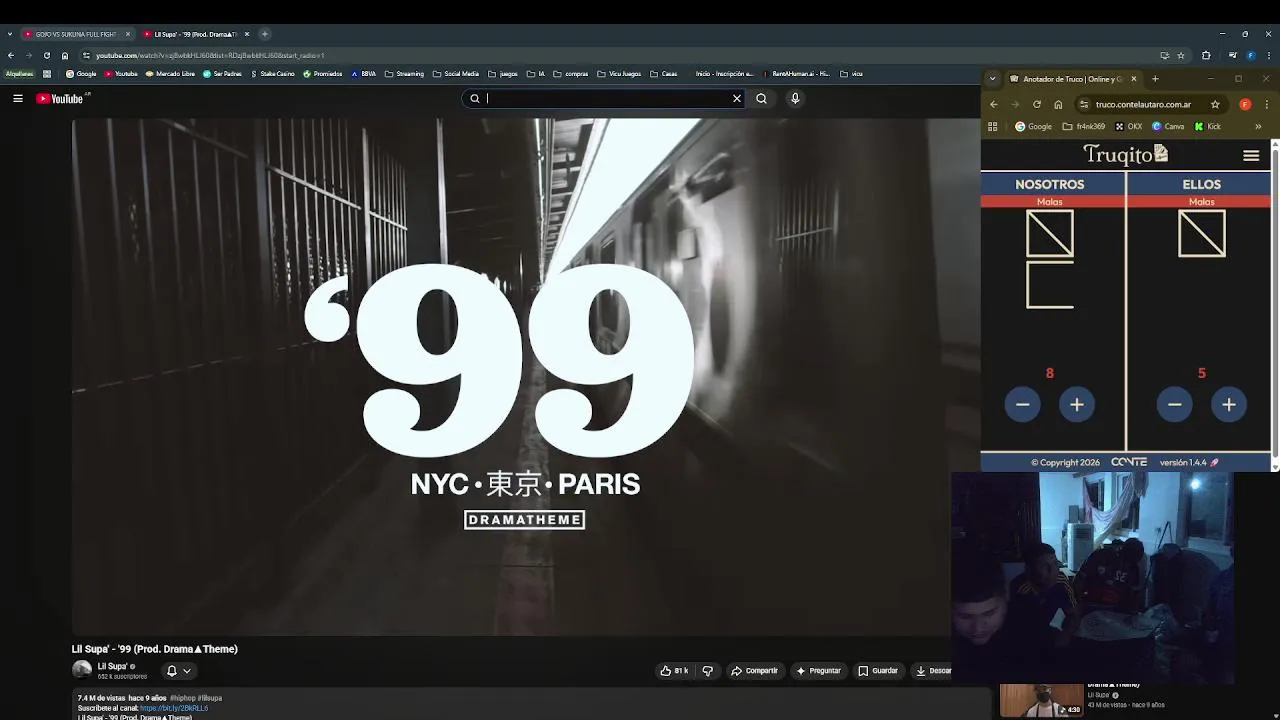Click the Descargar download button
Viewport: 1280px width, 720px height.
(x=933, y=671)
